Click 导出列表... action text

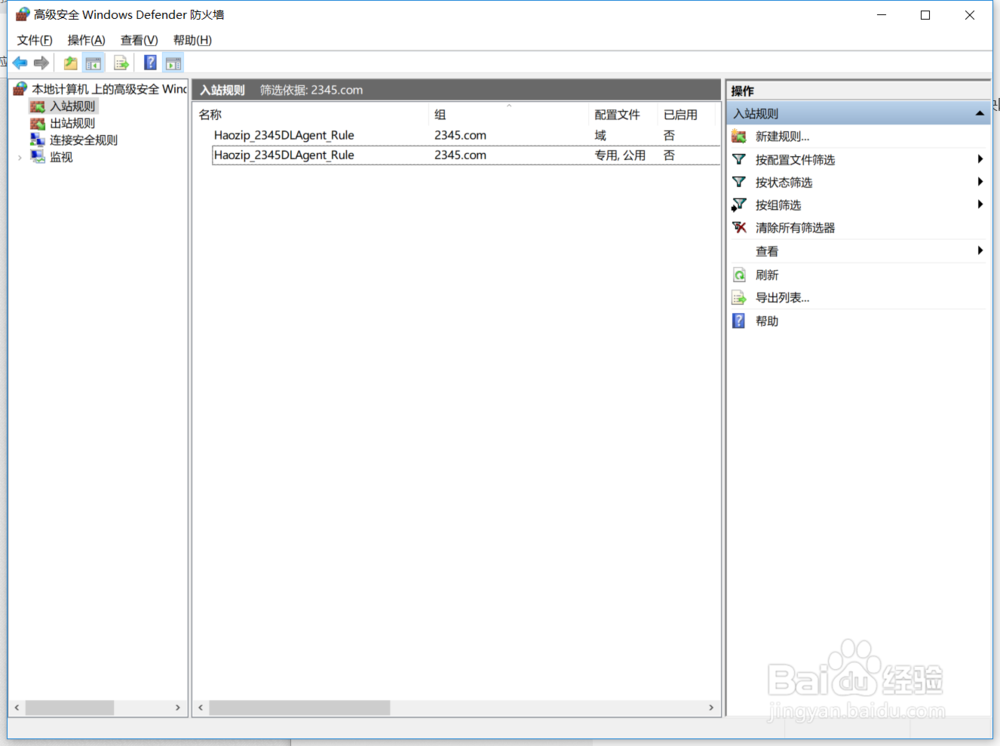pos(782,298)
